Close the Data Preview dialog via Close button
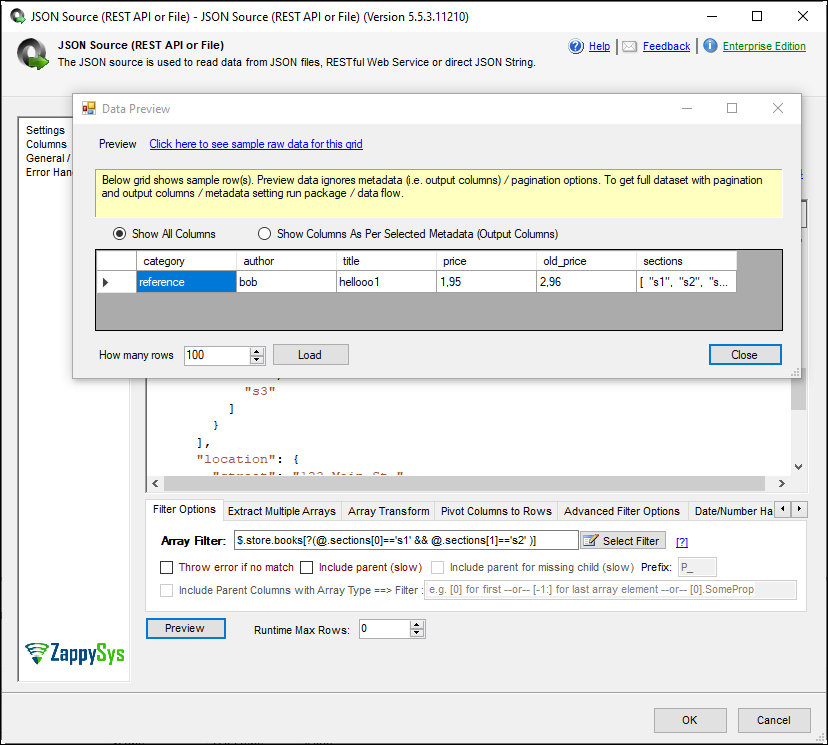This screenshot has height=745, width=828. click(x=745, y=355)
